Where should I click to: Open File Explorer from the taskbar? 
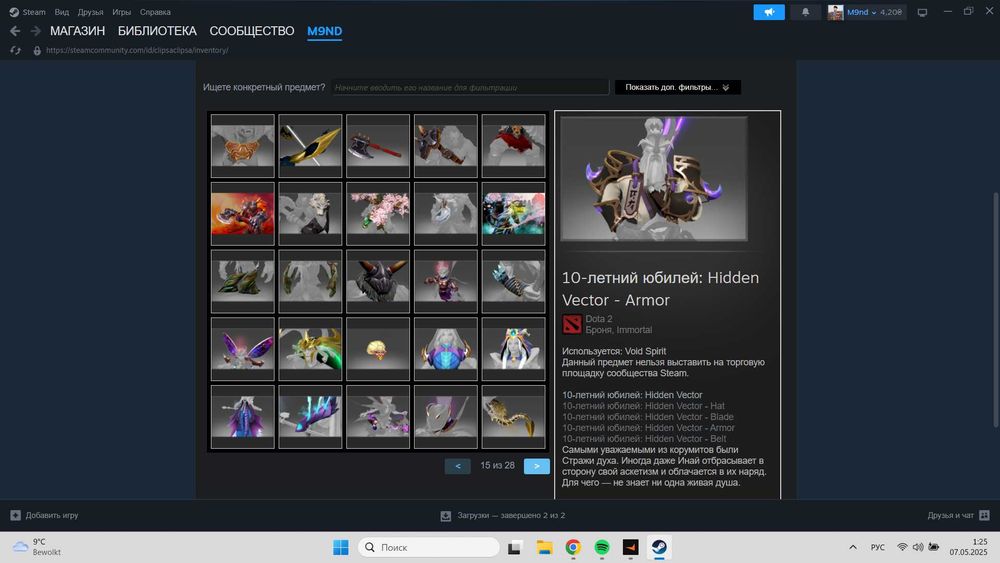tap(544, 547)
